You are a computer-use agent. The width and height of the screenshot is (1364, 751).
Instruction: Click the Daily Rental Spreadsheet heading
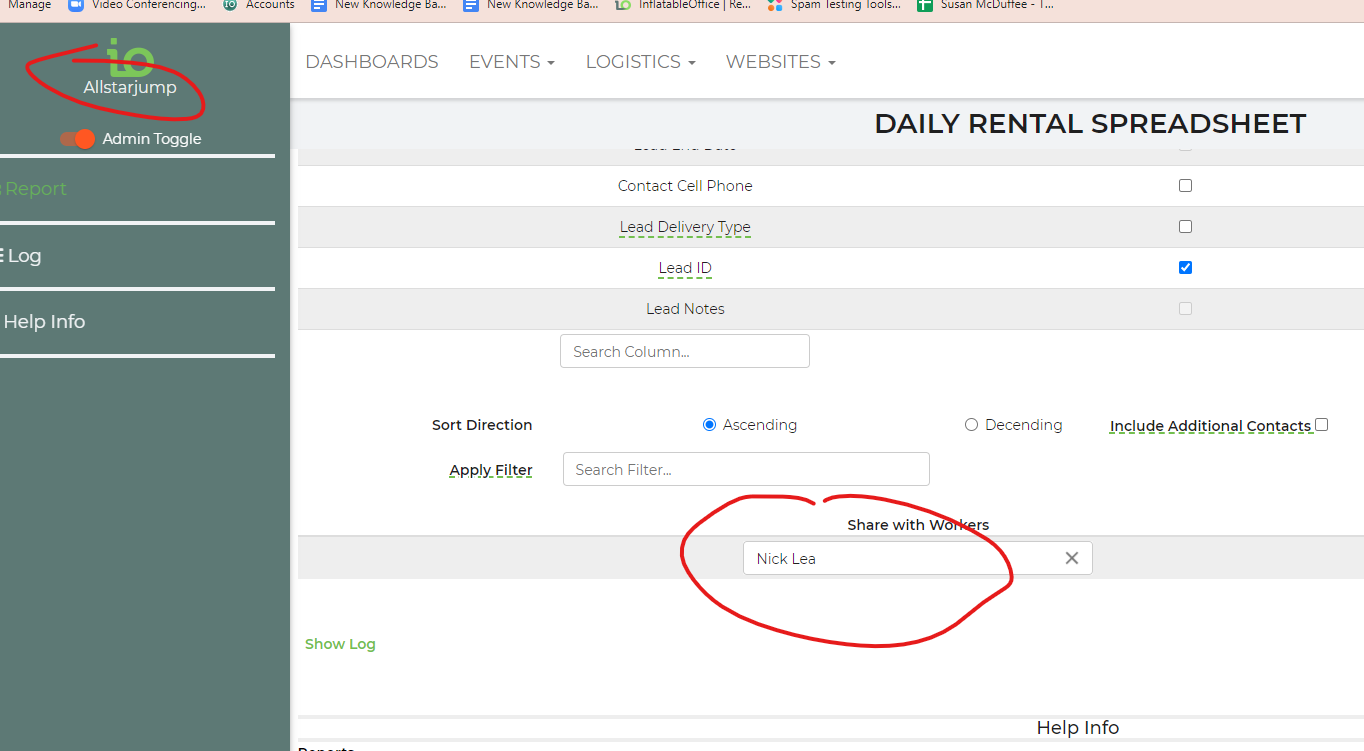[x=1090, y=124]
